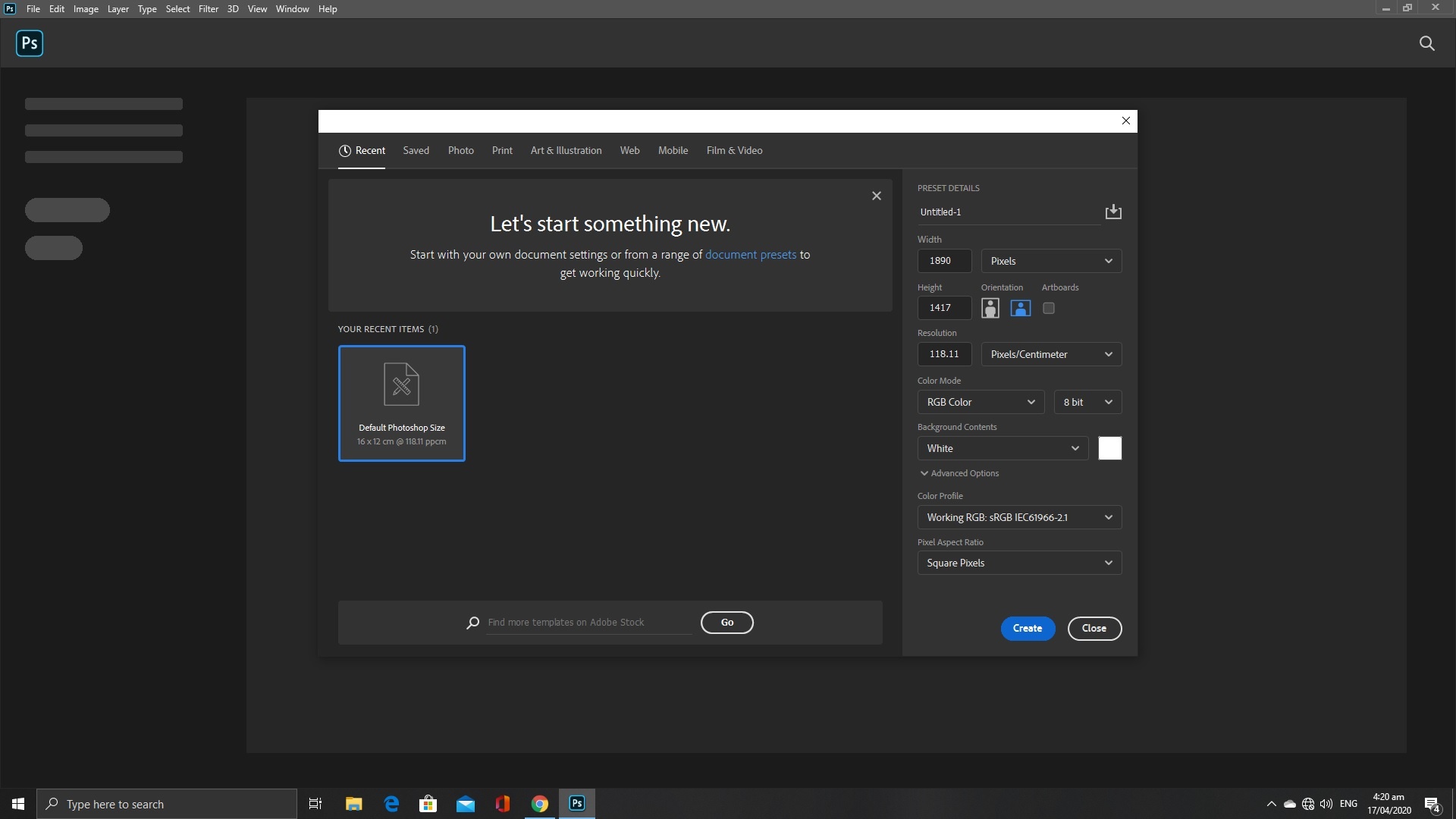Click the white background color swatch
The image size is (1456, 819).
click(1109, 448)
